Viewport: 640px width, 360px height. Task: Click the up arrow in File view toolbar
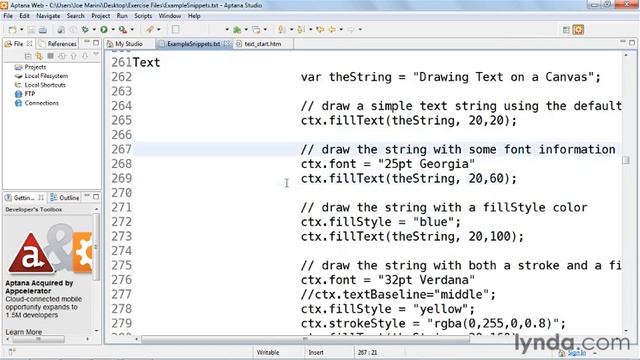tap(73, 56)
